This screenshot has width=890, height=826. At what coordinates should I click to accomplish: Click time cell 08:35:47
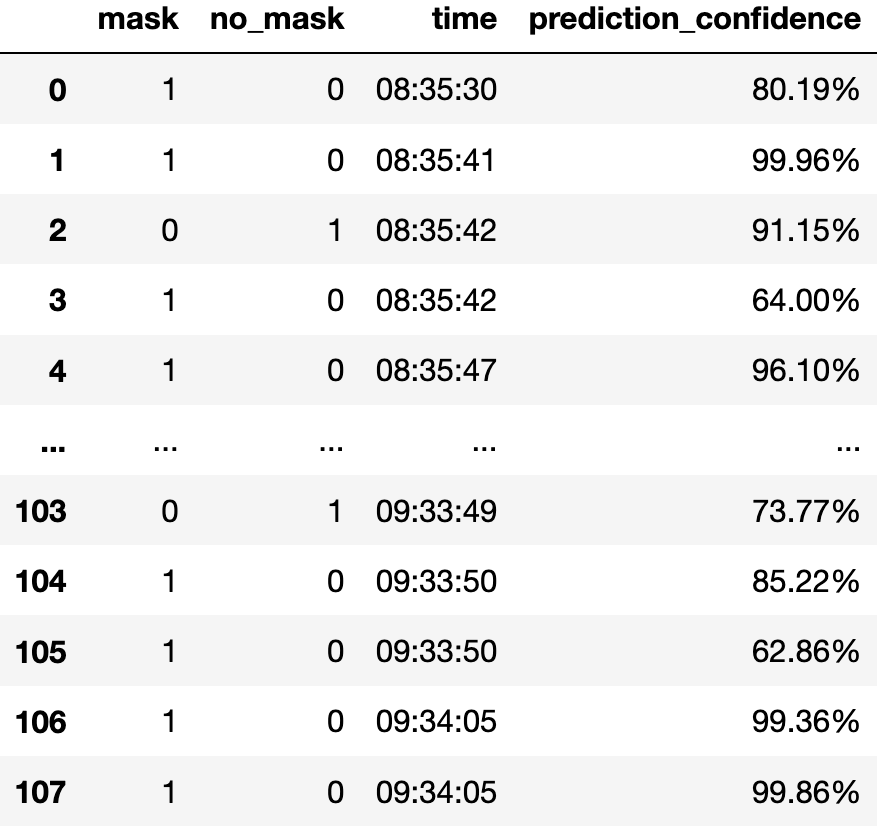436,371
